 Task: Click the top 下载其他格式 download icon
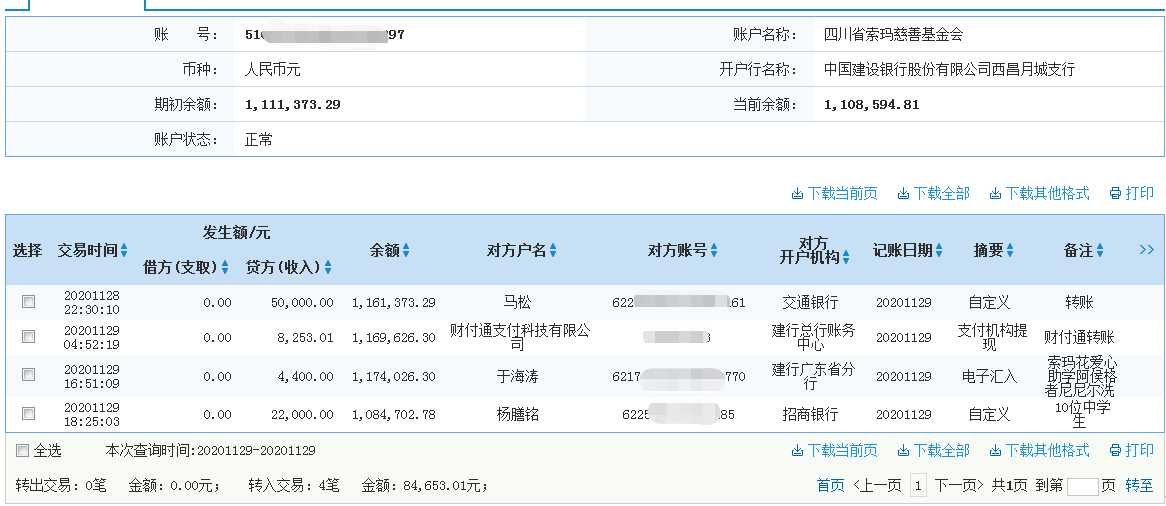(995, 194)
